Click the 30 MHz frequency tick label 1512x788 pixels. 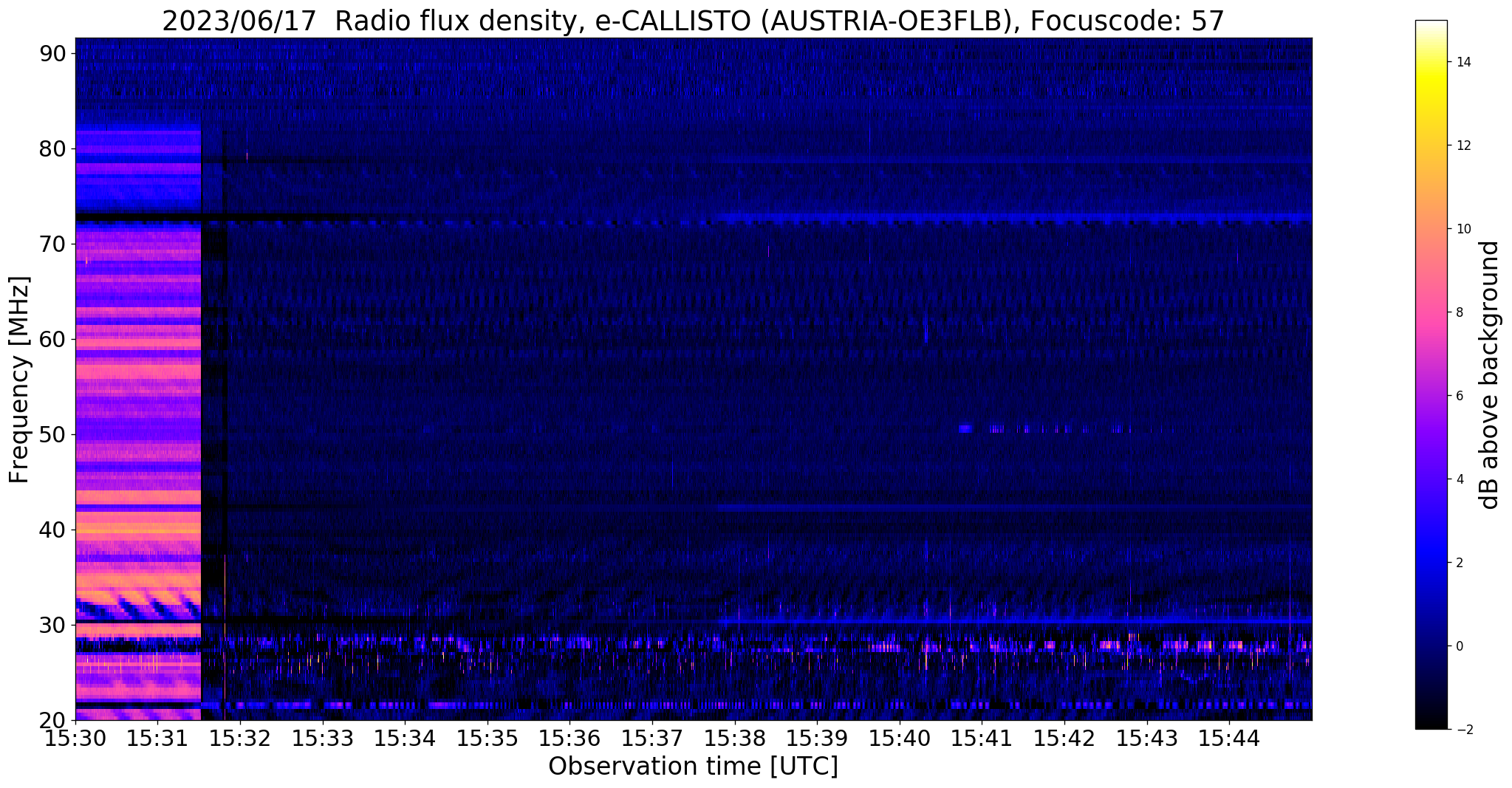53,625
